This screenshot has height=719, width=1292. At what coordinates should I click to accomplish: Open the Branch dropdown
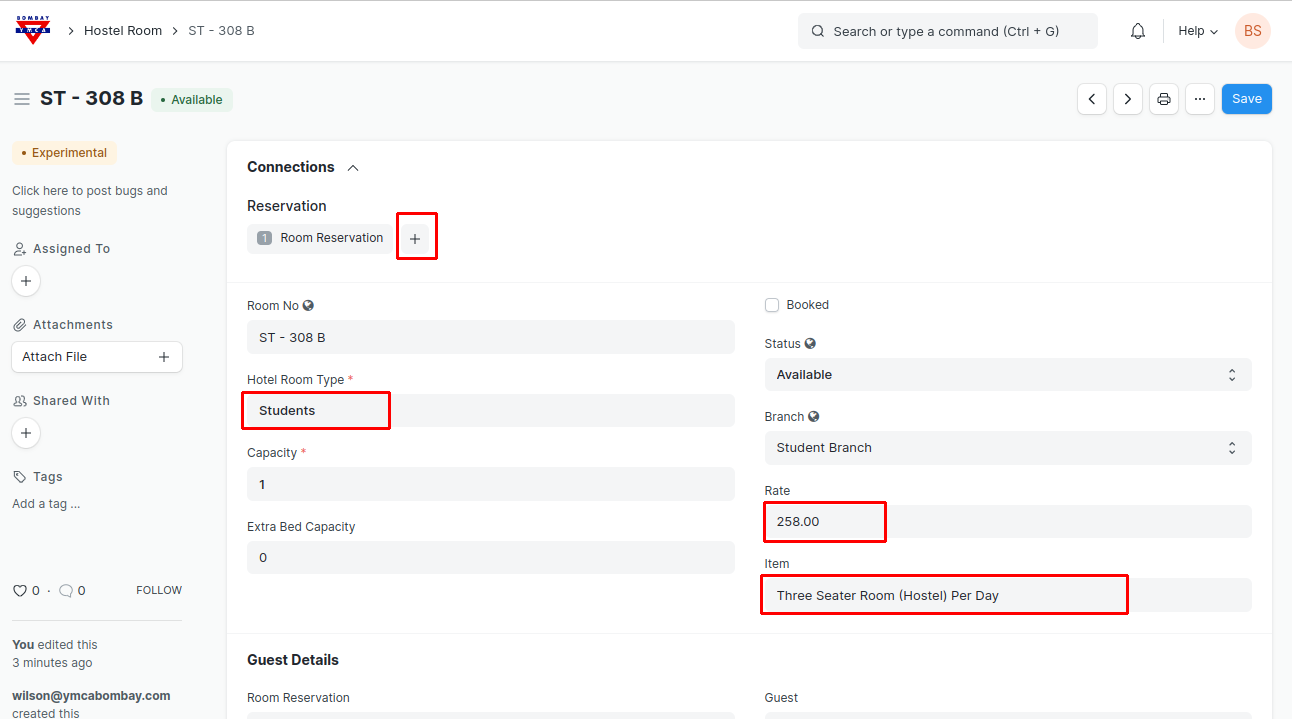pyautogui.click(x=1007, y=448)
